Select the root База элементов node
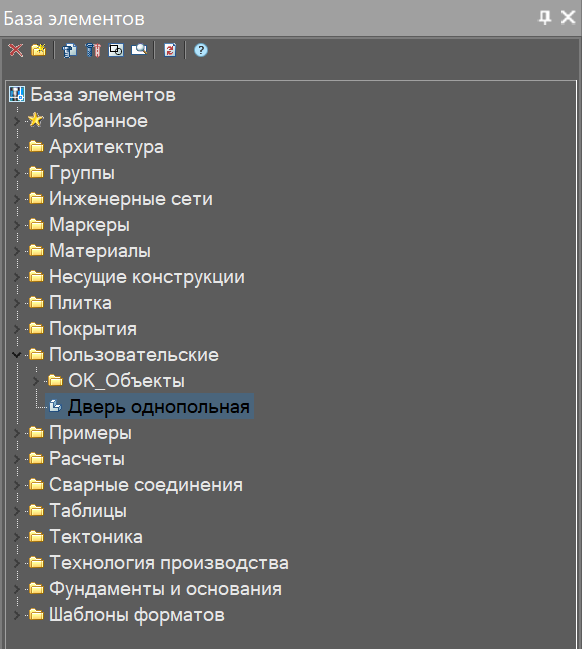 [103, 95]
